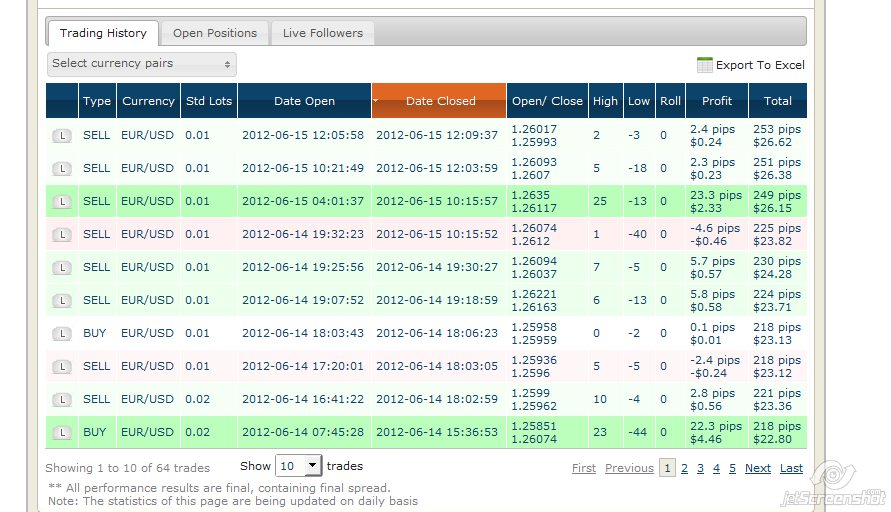Image resolution: width=891 pixels, height=512 pixels.
Task: Click the L icon for trade opened 2012-06-14 19:25:56
Action: point(62,268)
